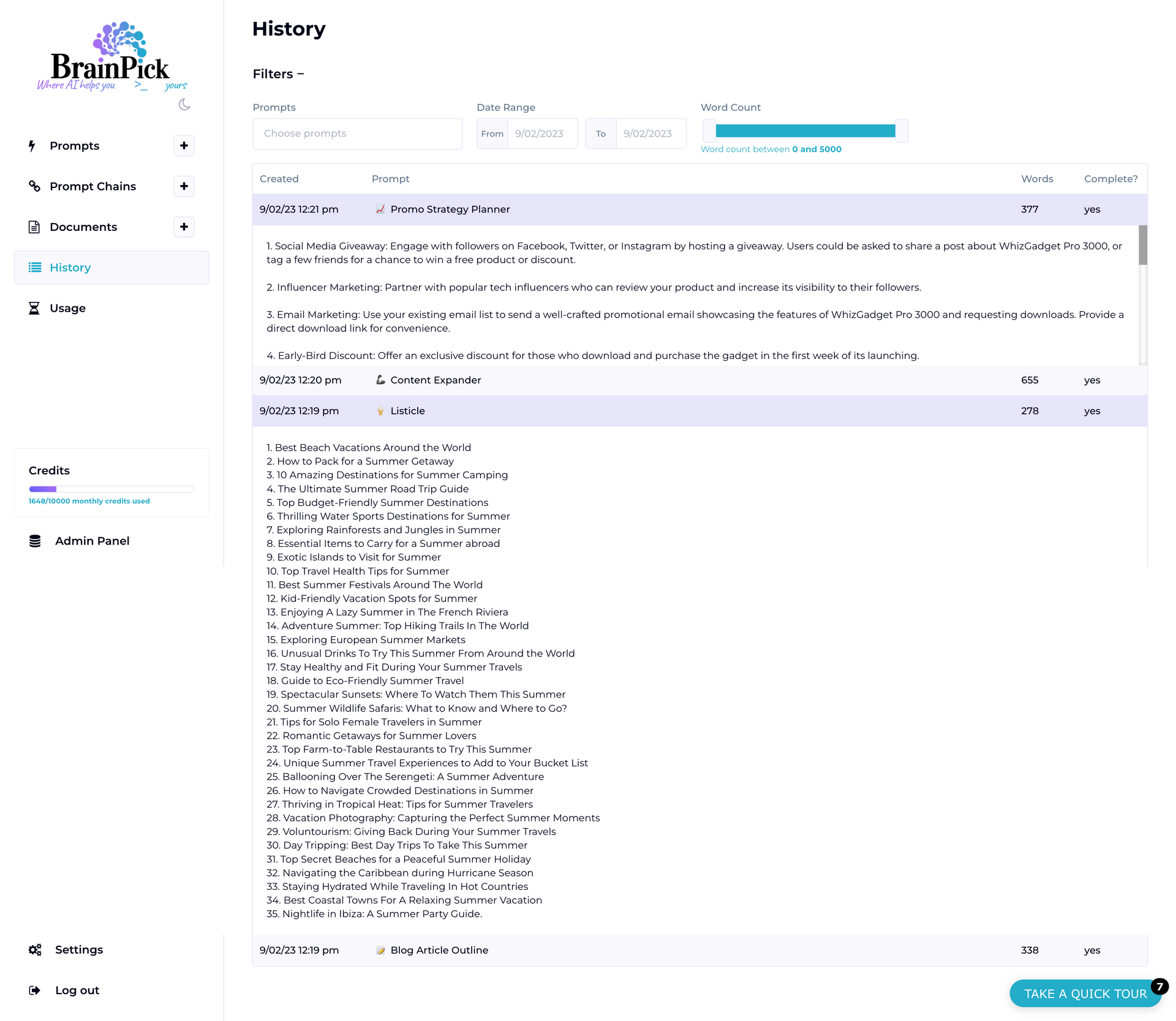Open the Choose prompts dropdown
The height and width of the screenshot is (1021, 1176).
[x=357, y=134]
